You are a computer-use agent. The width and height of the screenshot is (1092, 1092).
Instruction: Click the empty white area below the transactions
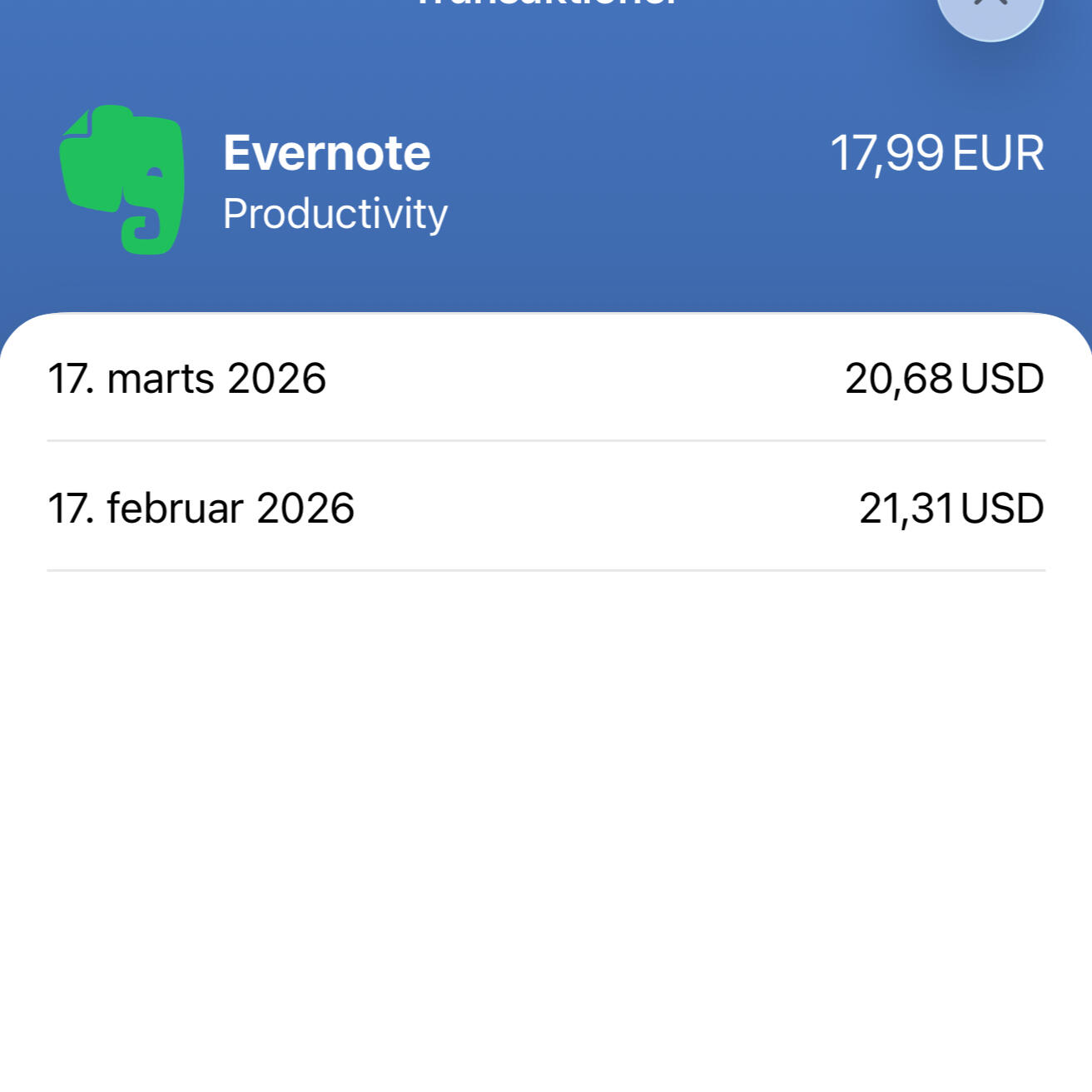click(546, 816)
